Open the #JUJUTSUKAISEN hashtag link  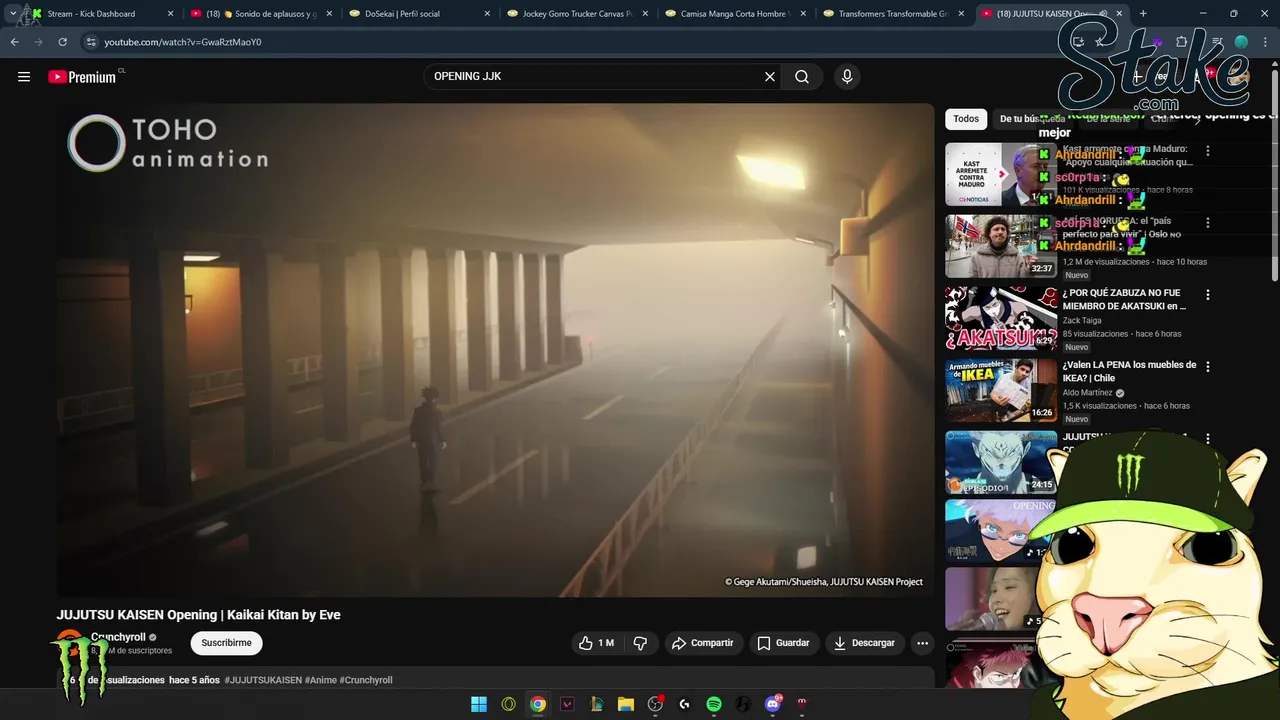coord(263,680)
